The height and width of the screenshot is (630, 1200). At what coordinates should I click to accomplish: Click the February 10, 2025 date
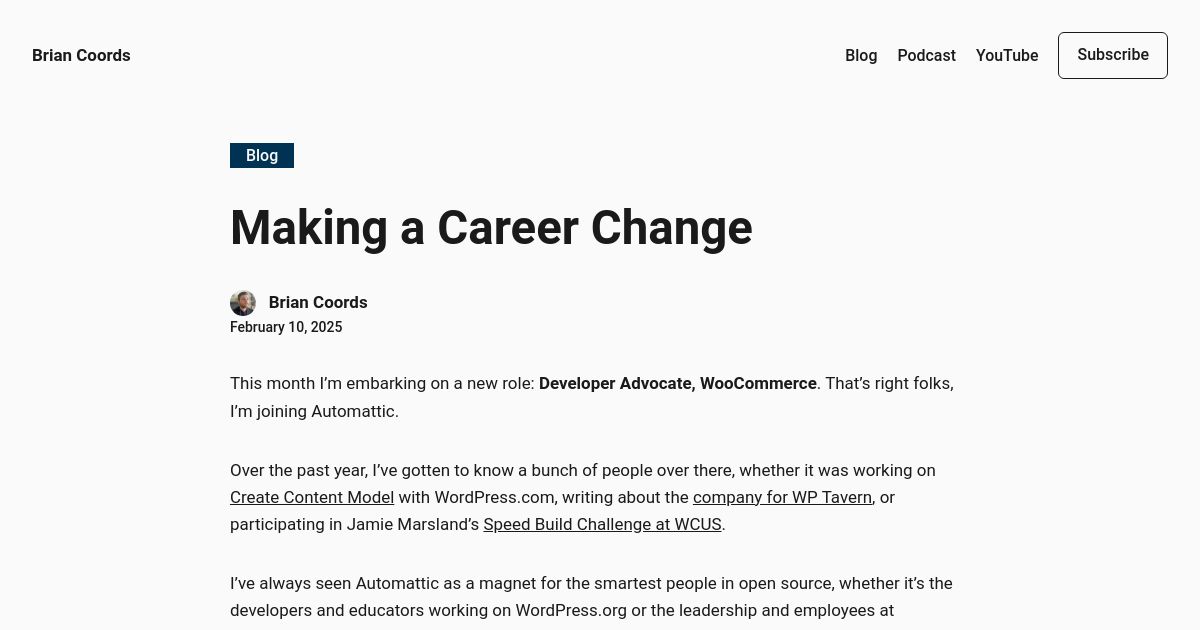[286, 327]
